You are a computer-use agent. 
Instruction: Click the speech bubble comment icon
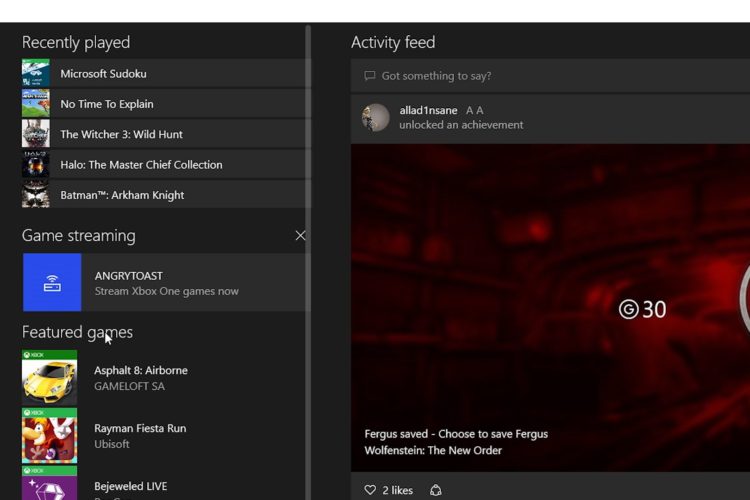coord(369,76)
